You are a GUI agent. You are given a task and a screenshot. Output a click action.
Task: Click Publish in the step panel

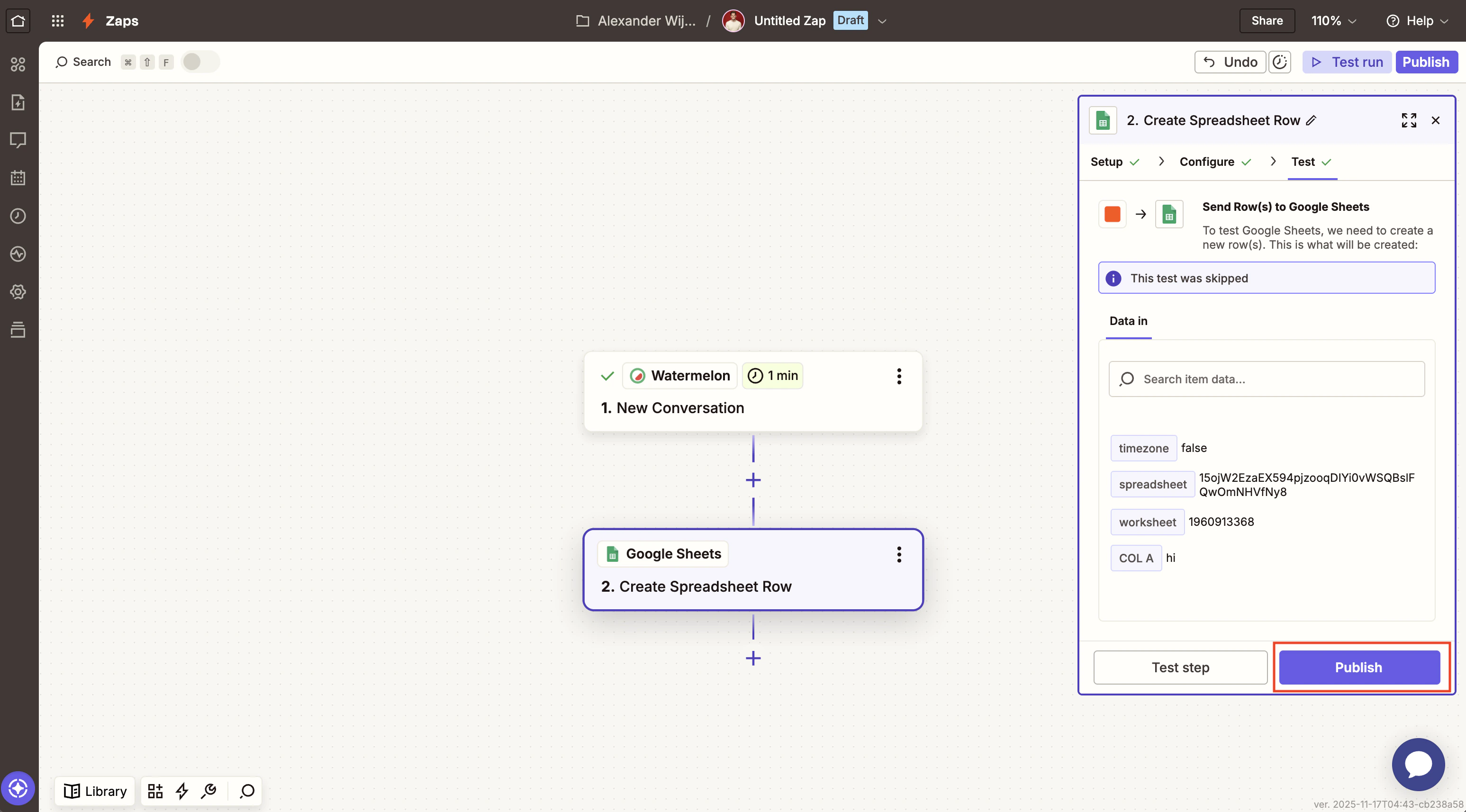point(1358,668)
